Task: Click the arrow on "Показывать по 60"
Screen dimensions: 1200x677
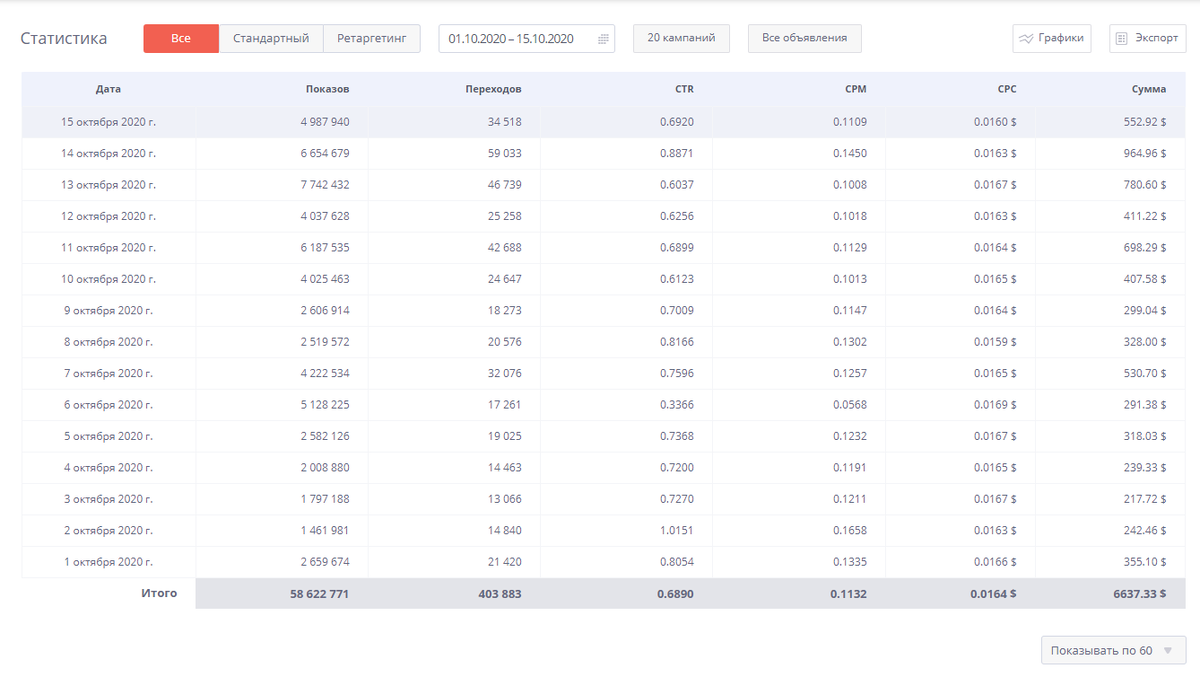Action: [x=1168, y=651]
